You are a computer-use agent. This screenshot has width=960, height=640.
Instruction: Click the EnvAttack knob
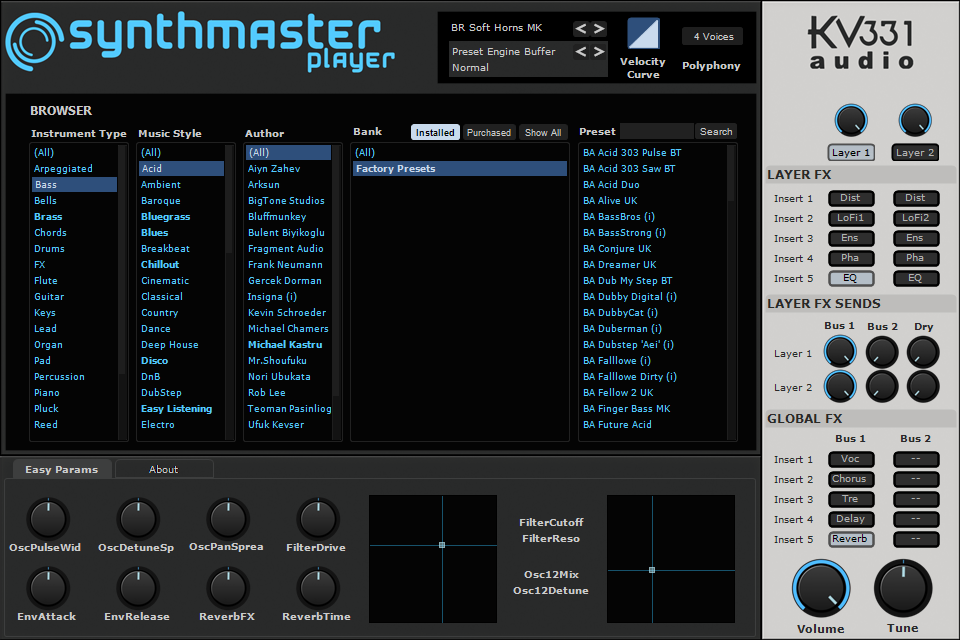point(48,588)
